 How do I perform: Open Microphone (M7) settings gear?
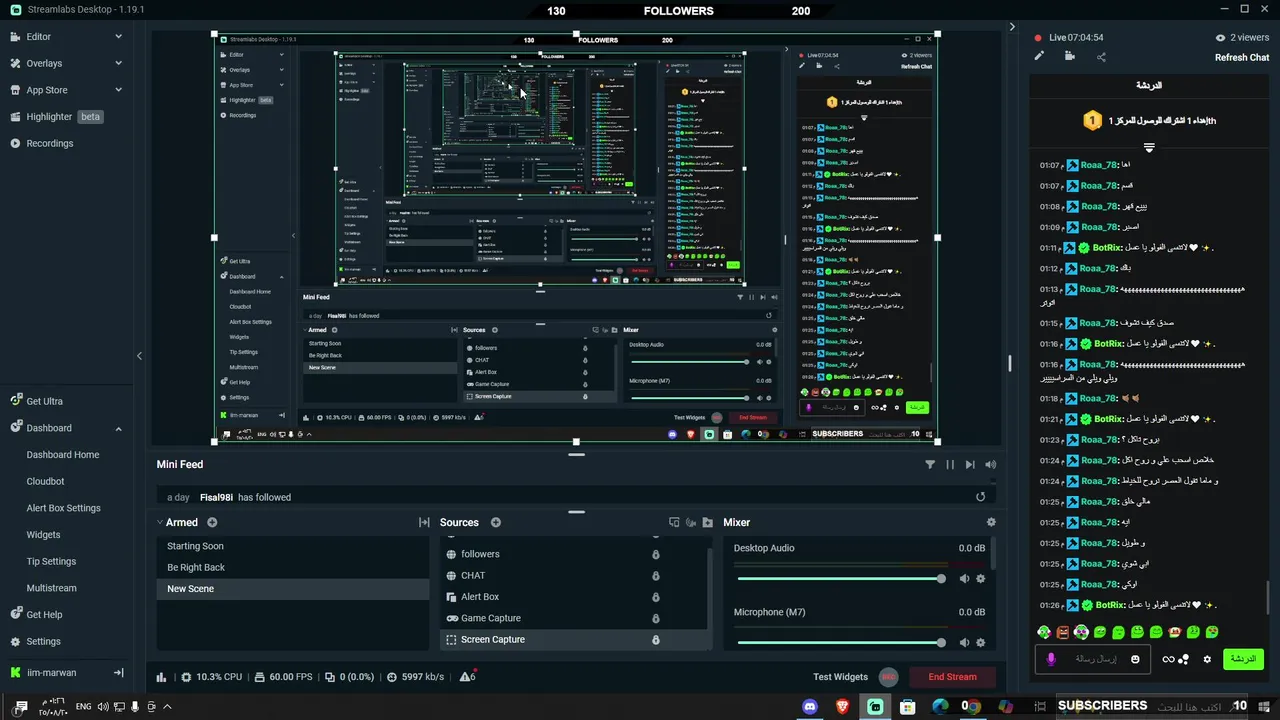click(980, 643)
